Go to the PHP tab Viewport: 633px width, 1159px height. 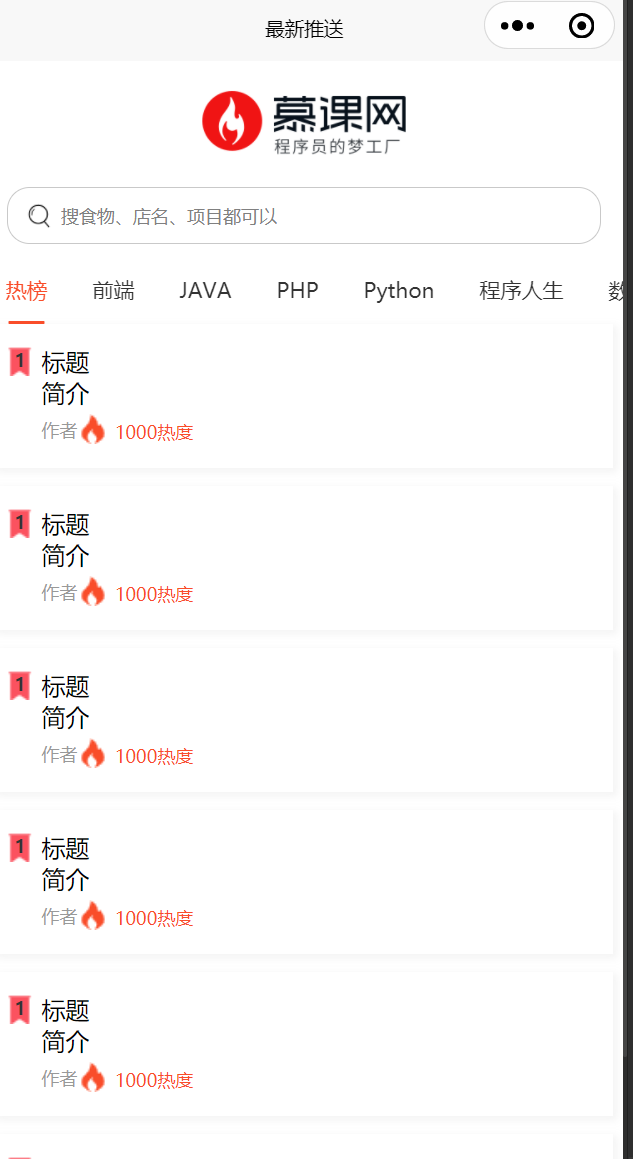click(298, 291)
